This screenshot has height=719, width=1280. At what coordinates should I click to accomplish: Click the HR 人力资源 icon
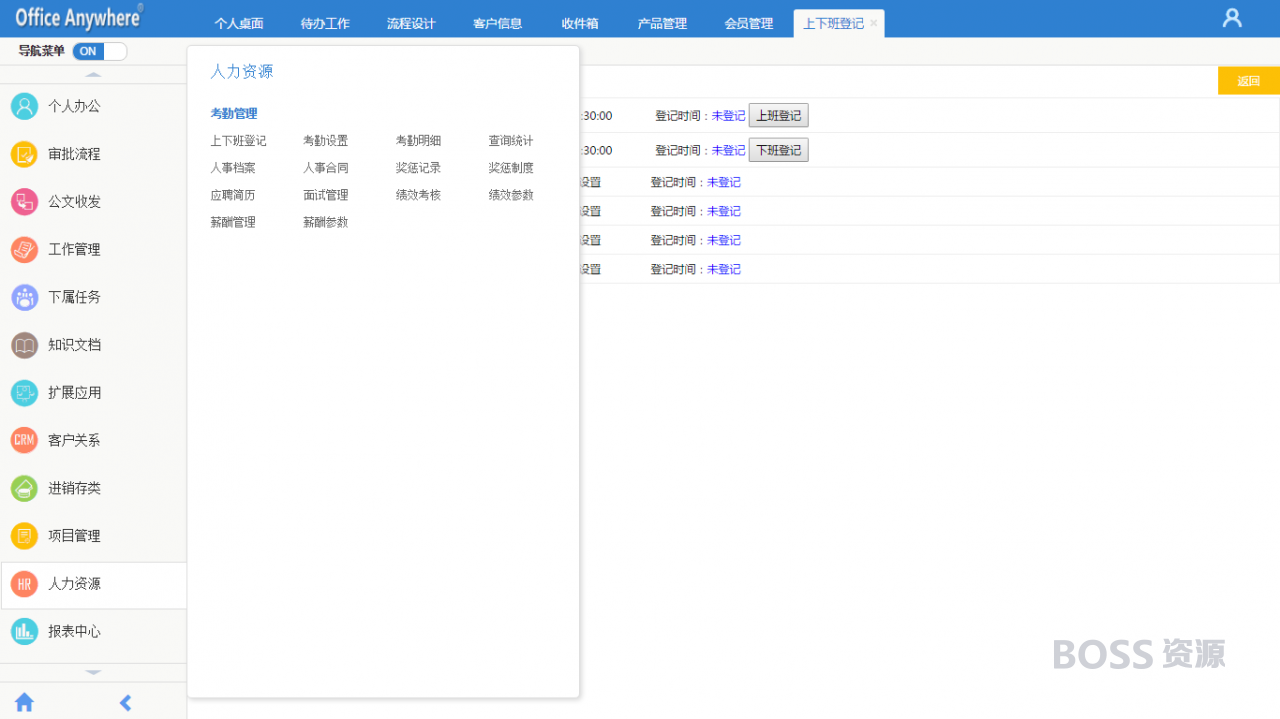tap(24, 584)
